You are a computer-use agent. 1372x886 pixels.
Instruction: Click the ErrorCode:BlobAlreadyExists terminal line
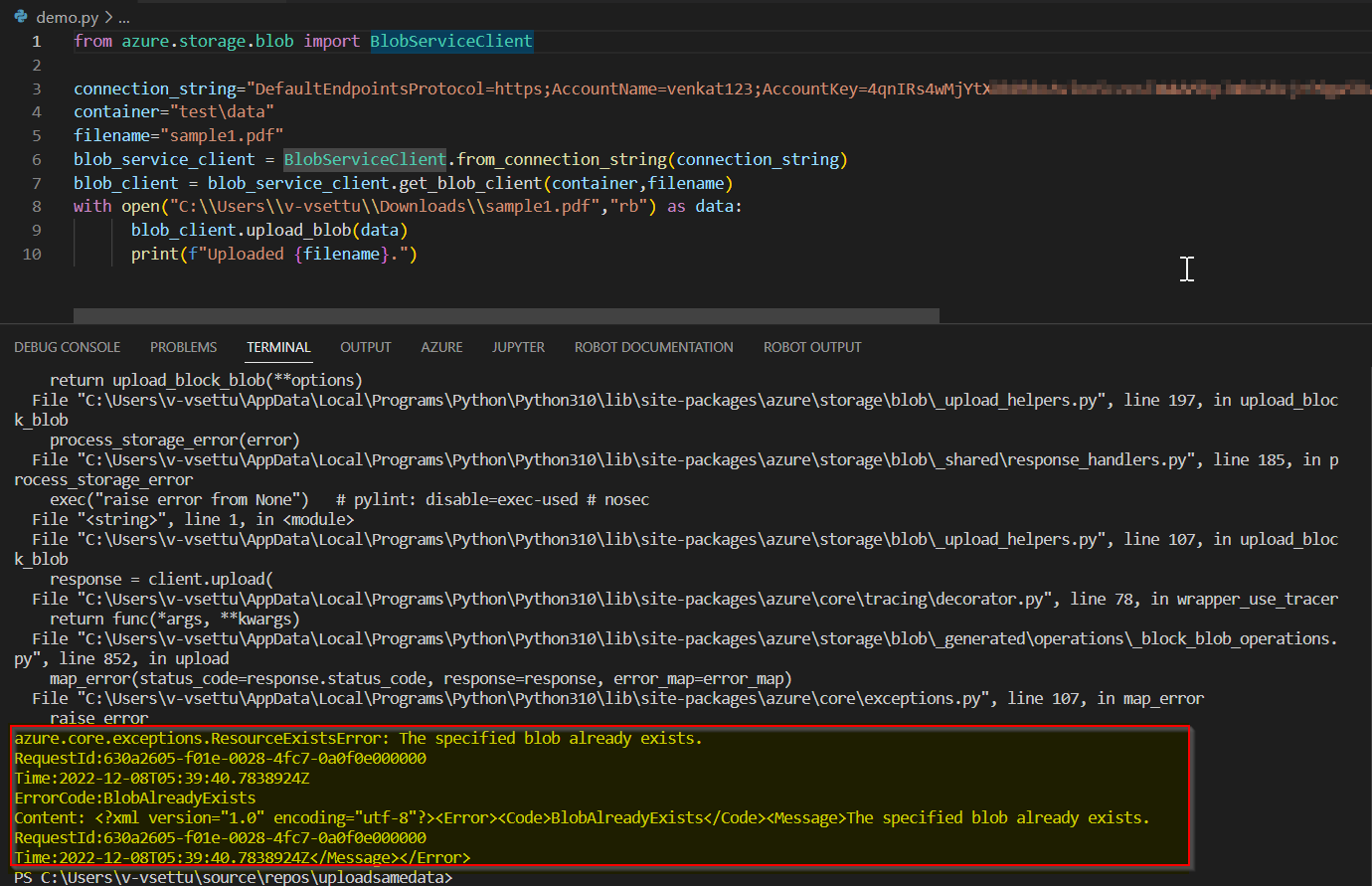pyautogui.click(x=135, y=797)
